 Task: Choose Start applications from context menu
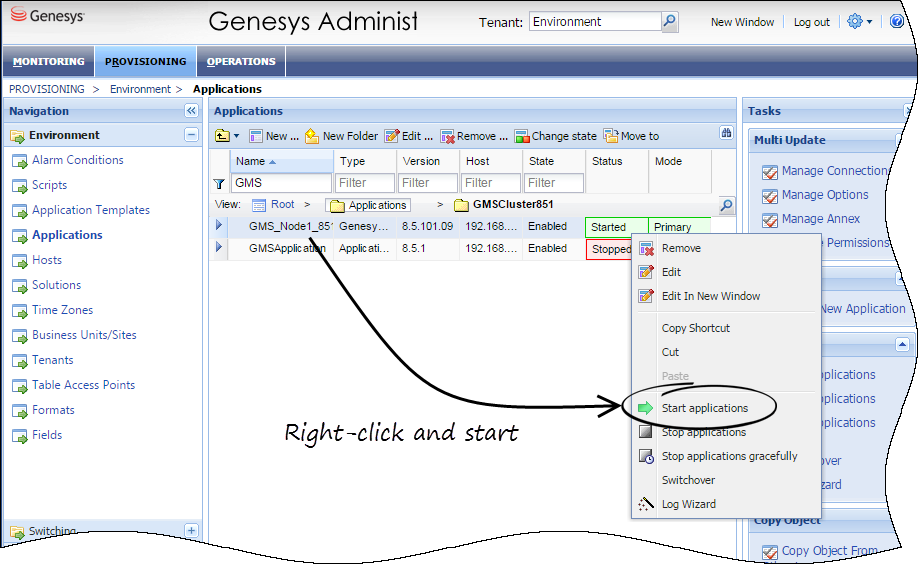pyautogui.click(x=726, y=409)
